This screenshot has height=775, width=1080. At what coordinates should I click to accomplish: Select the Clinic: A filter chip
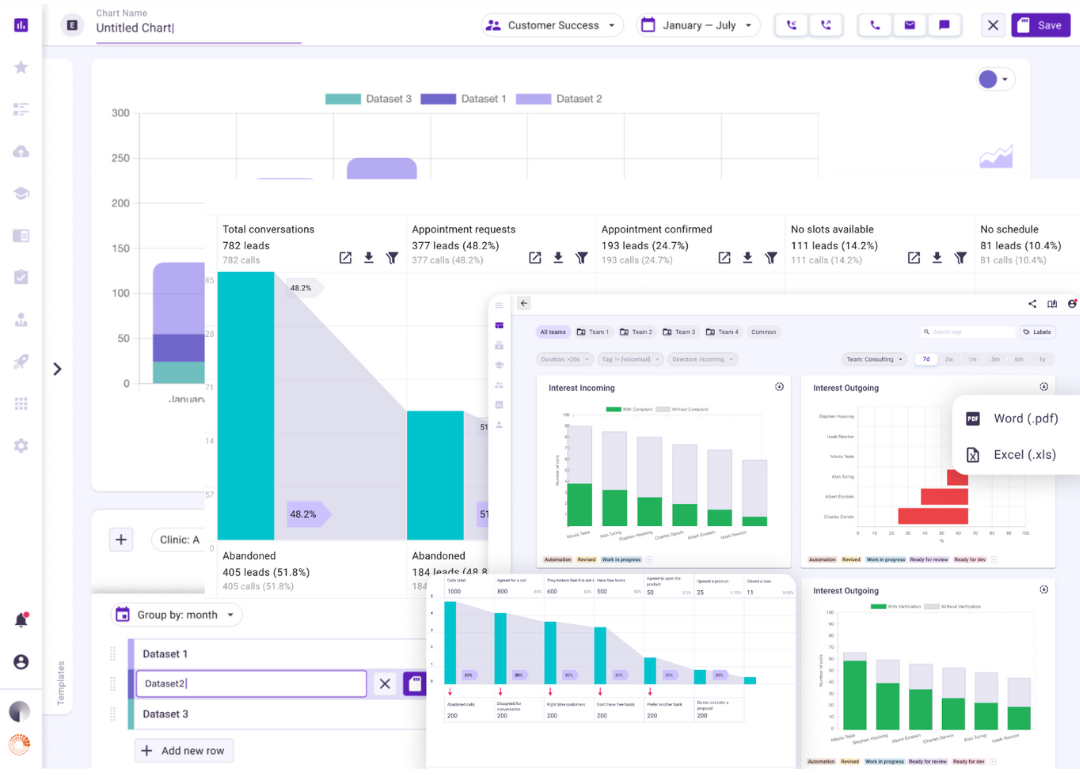[179, 539]
